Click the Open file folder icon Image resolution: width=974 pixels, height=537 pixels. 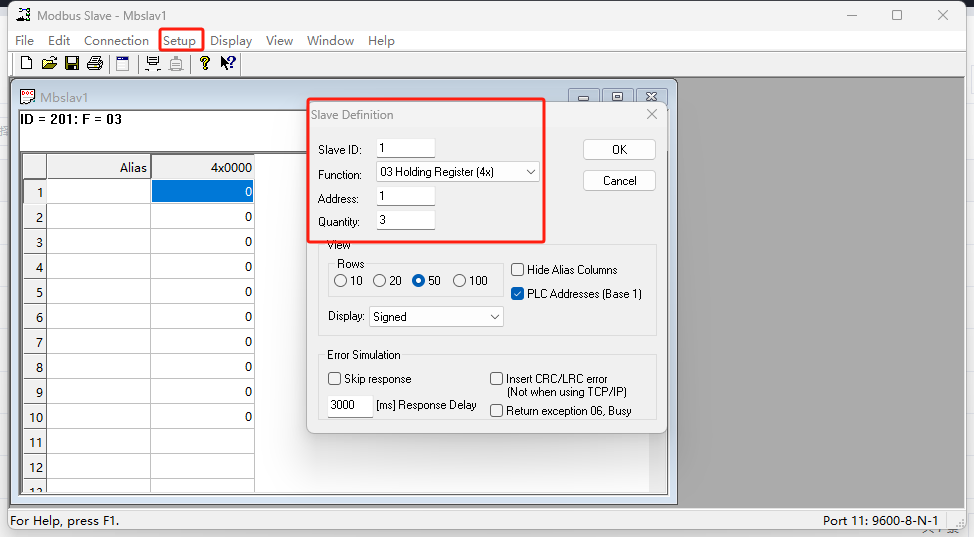click(x=49, y=64)
